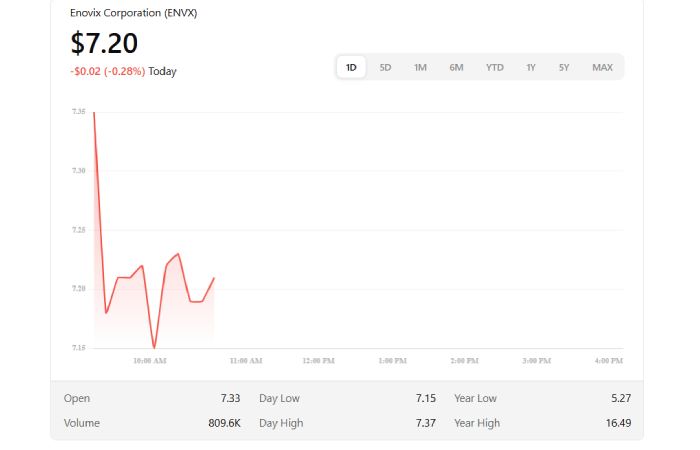Show MAX price history
This screenshot has height=450, width=700.
[x=602, y=67]
